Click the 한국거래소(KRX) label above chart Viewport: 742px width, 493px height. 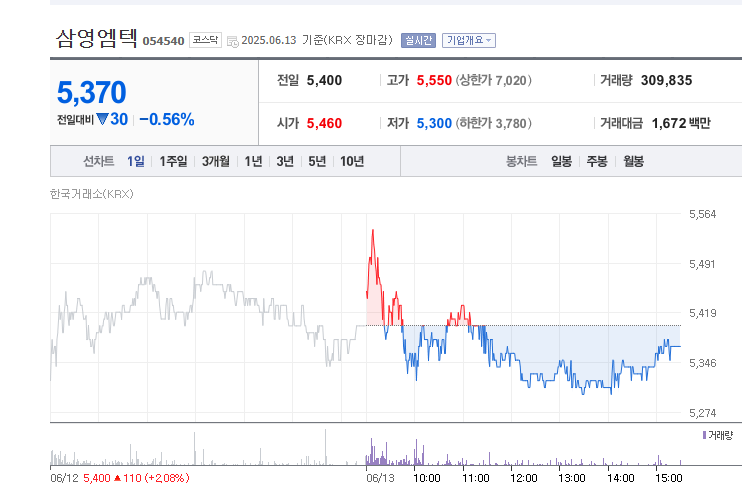[x=92, y=194]
